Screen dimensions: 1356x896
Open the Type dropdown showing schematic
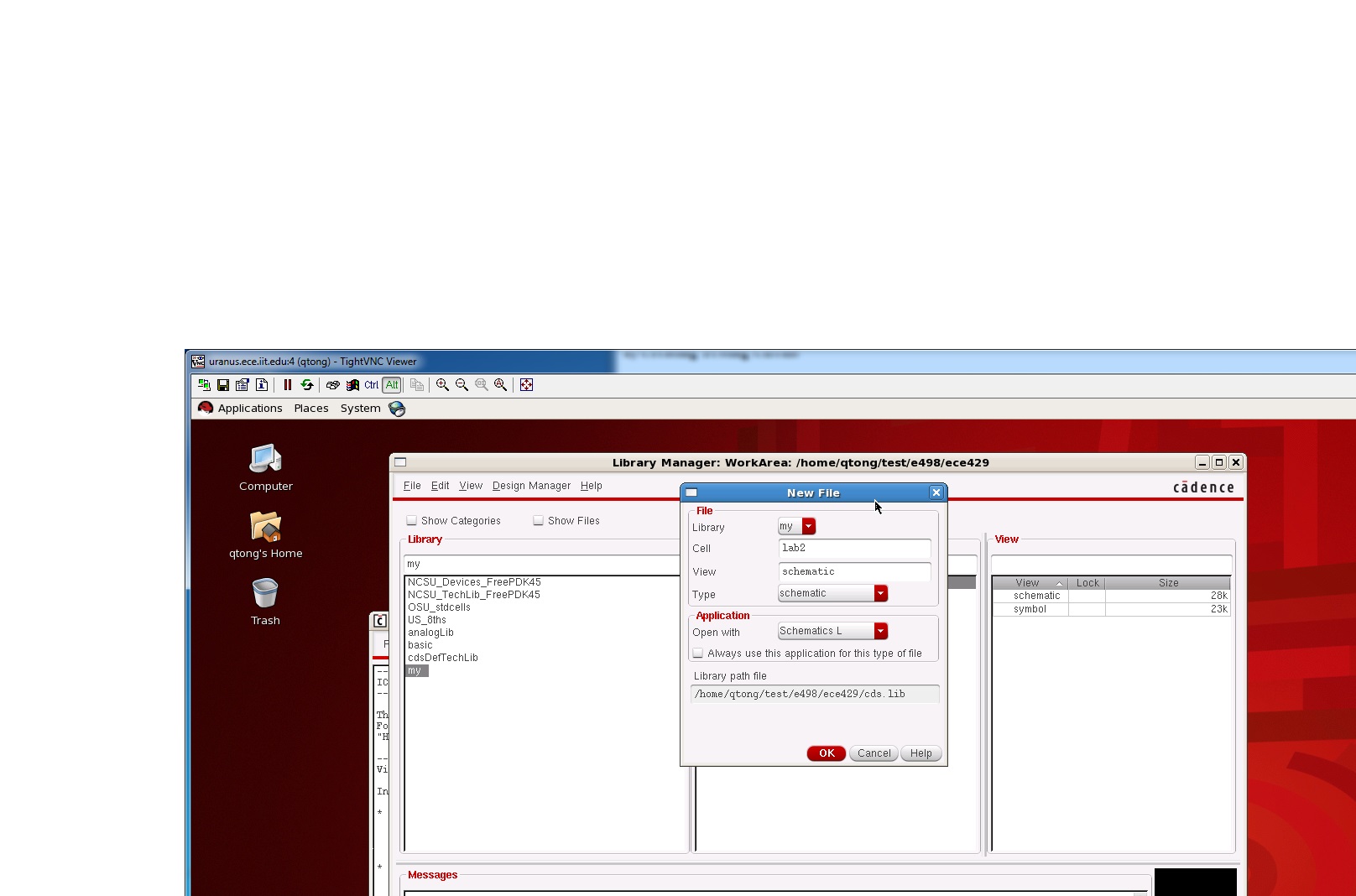tap(880, 593)
